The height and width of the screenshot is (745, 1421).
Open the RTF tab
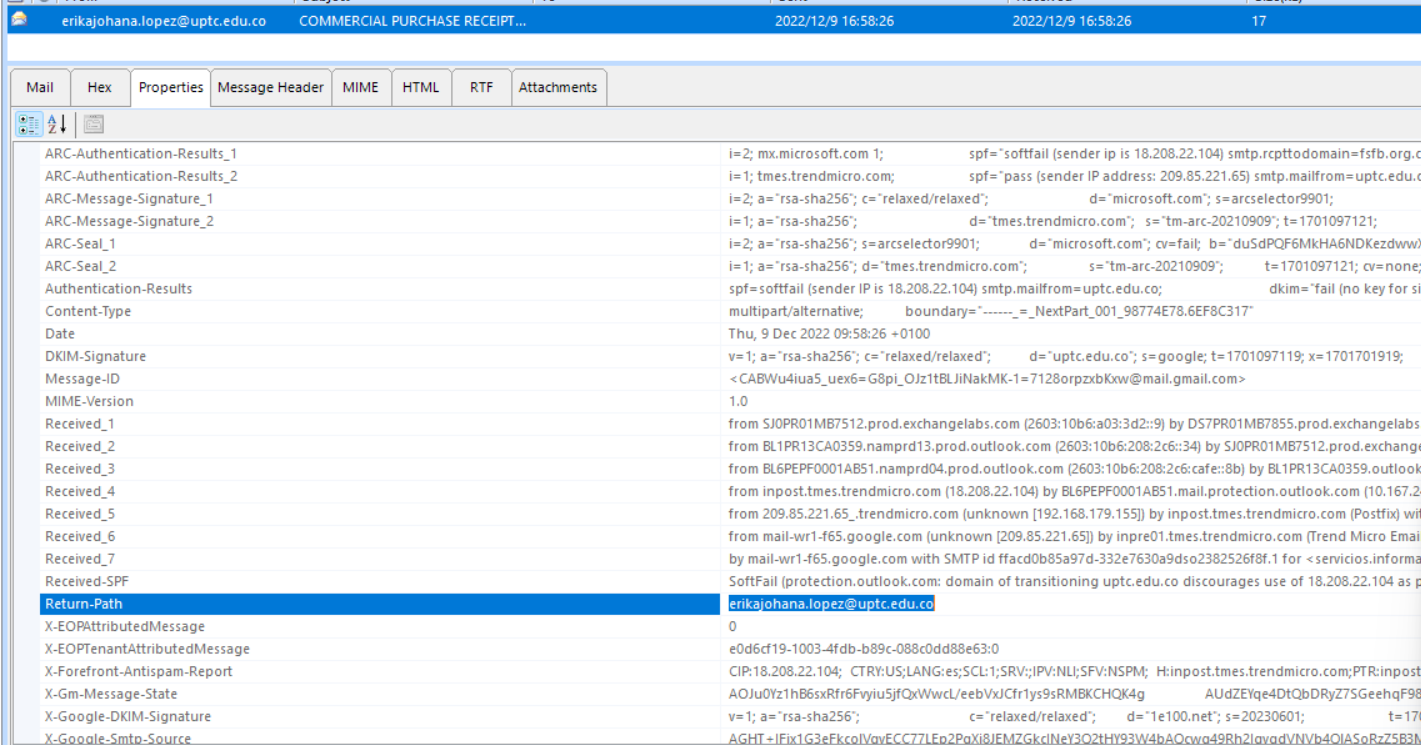pos(482,87)
